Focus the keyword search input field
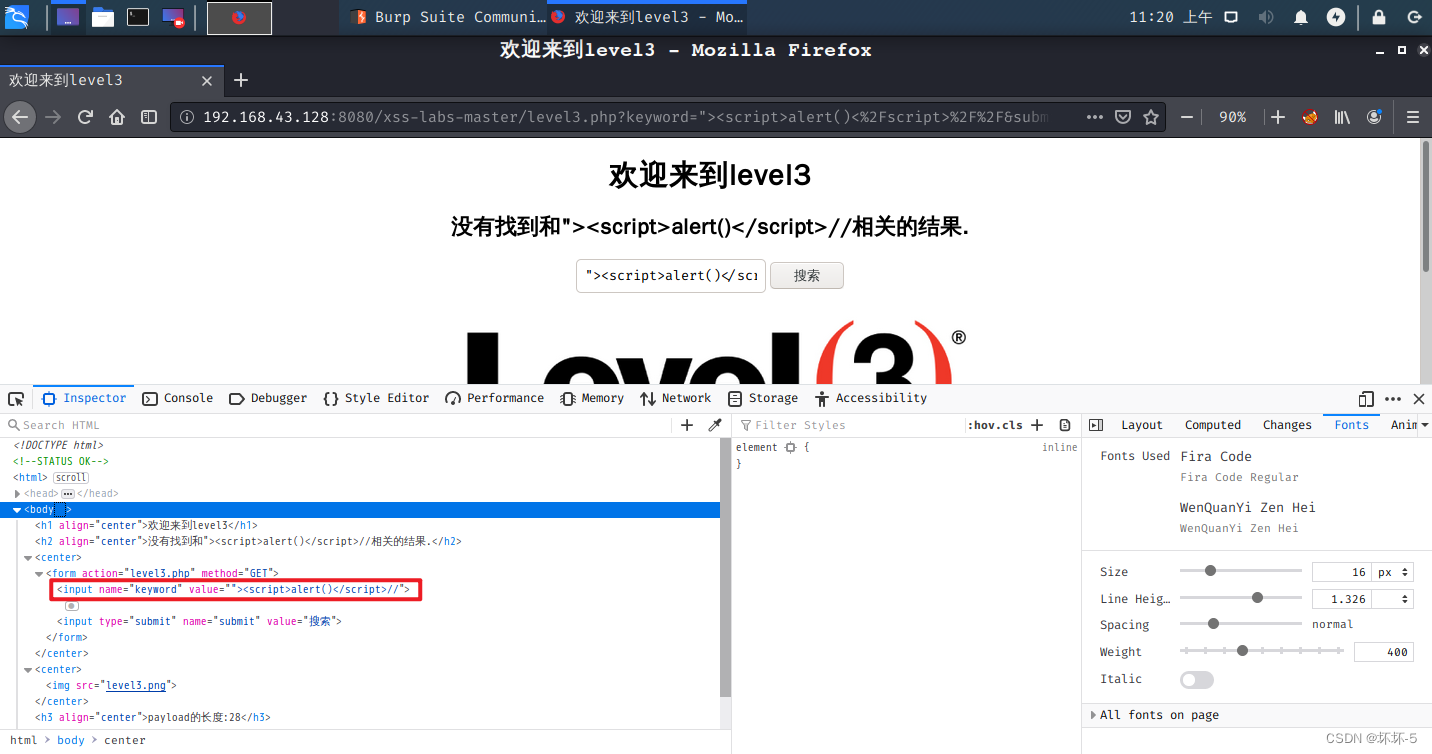 671,276
